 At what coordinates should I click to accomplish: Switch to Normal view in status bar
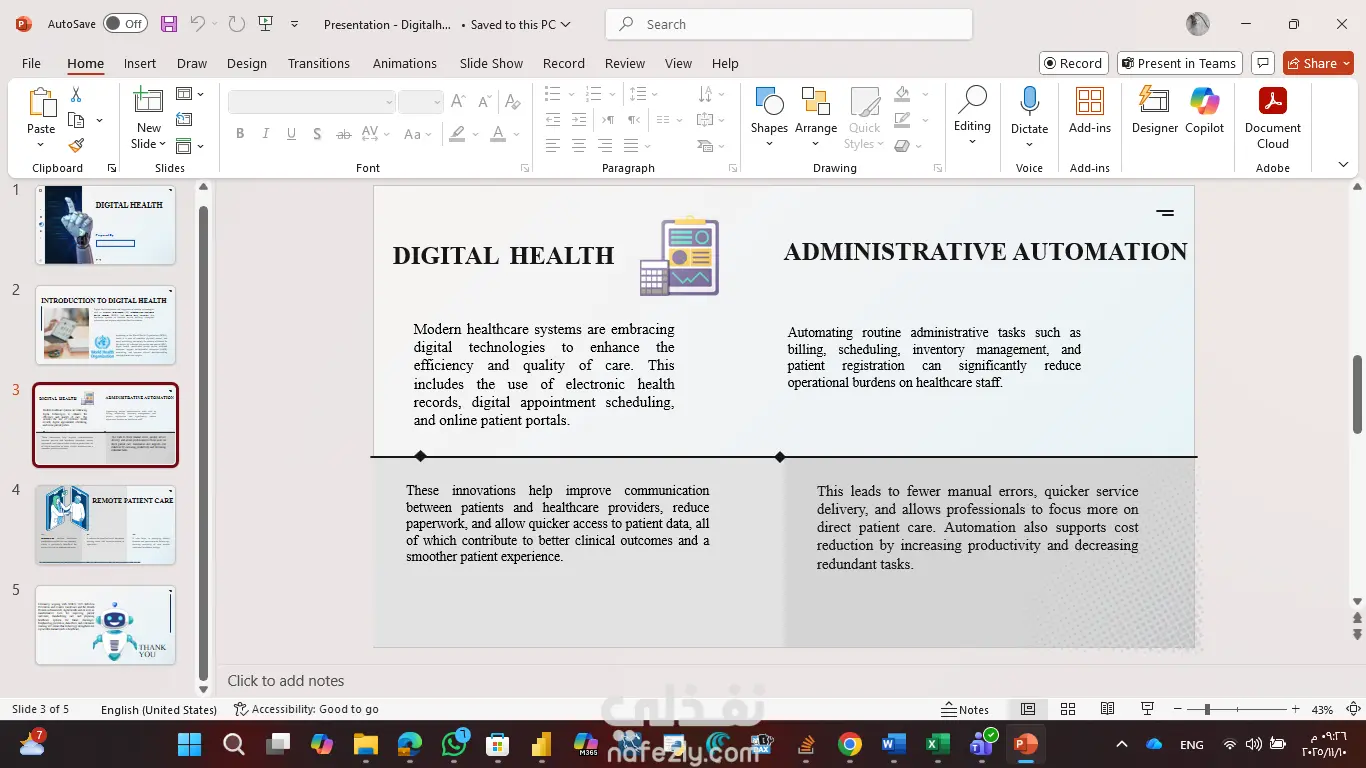[1027, 709]
